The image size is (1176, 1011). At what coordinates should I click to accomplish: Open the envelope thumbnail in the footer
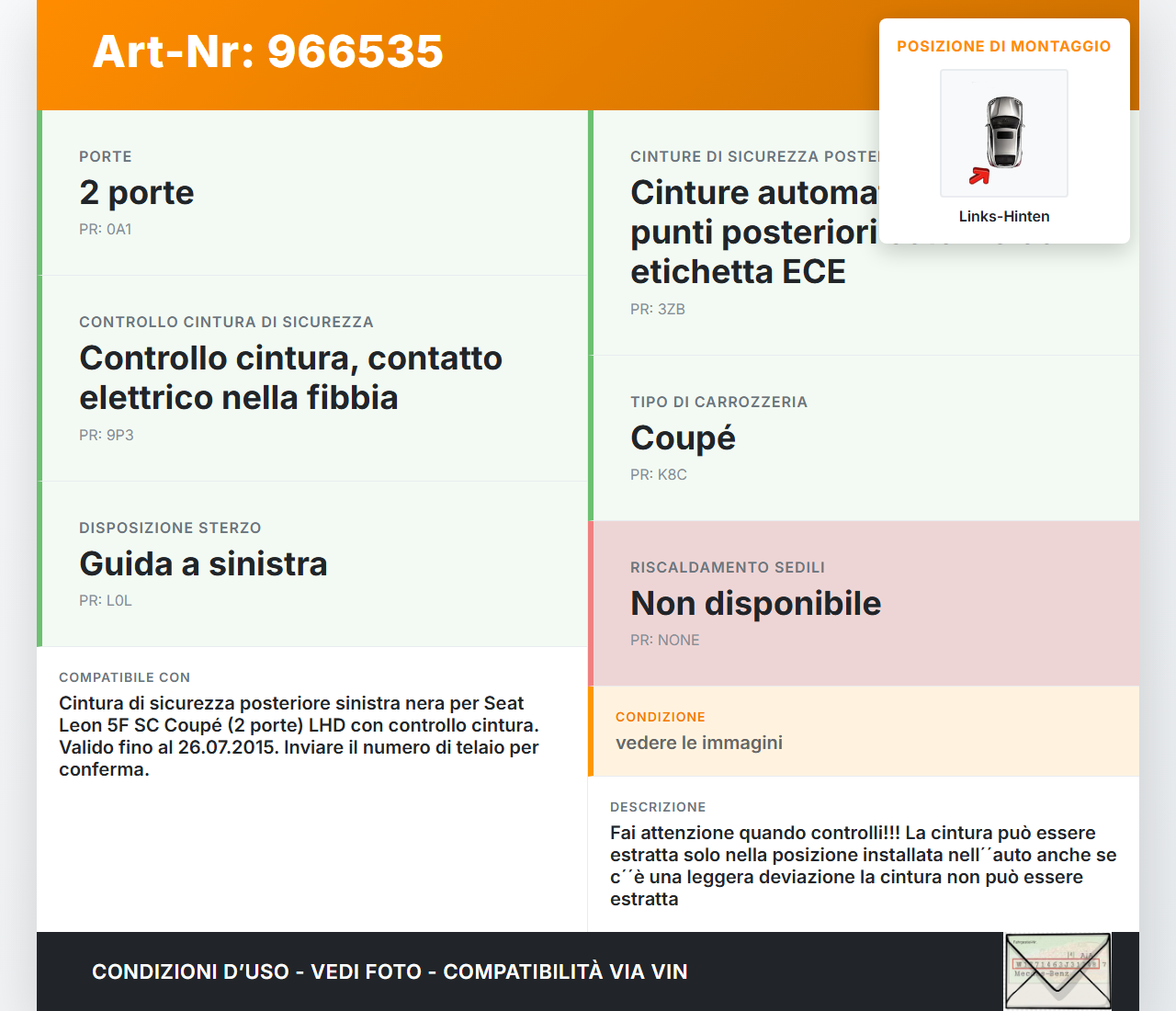1057,971
